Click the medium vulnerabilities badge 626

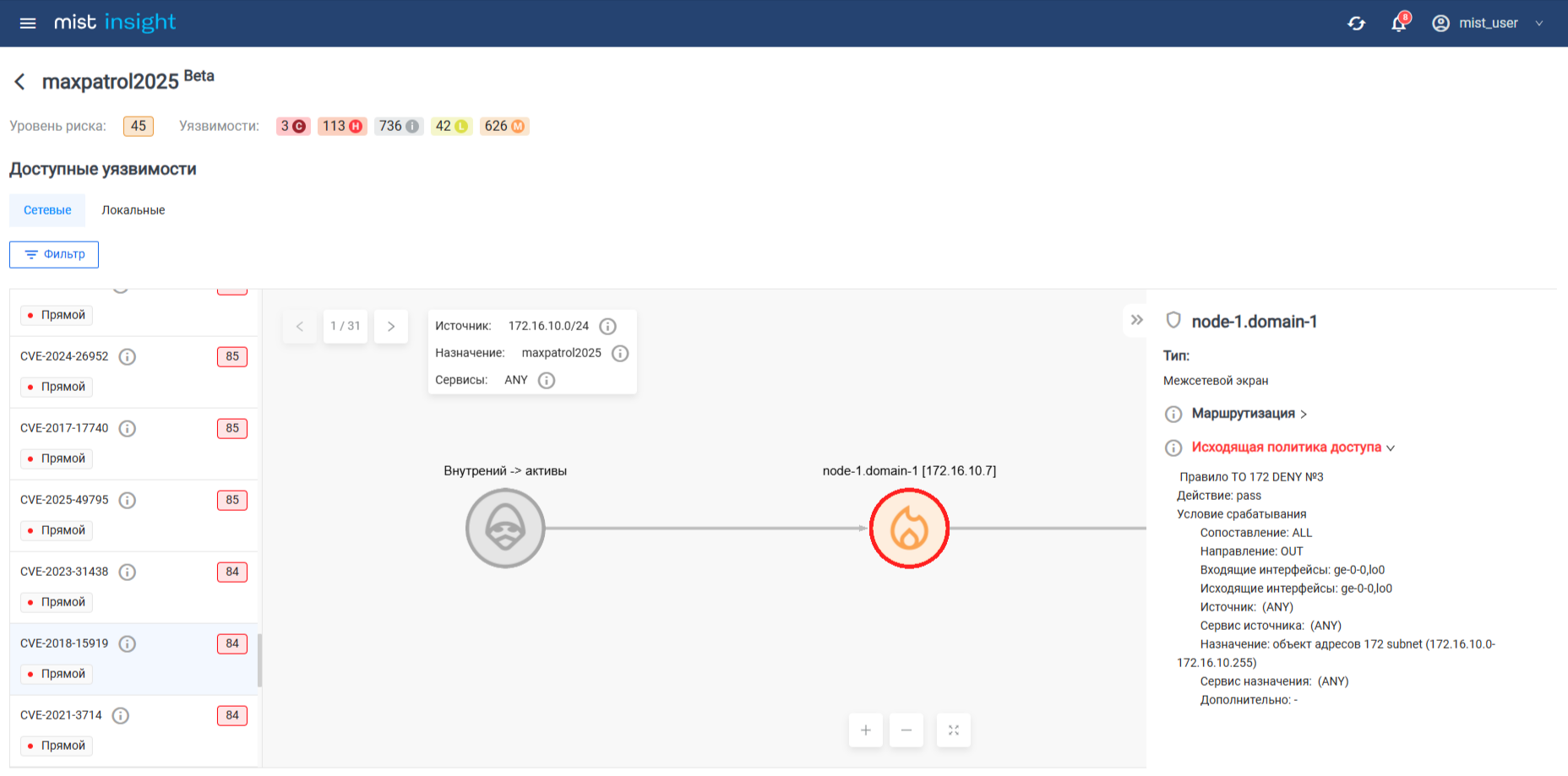(504, 126)
